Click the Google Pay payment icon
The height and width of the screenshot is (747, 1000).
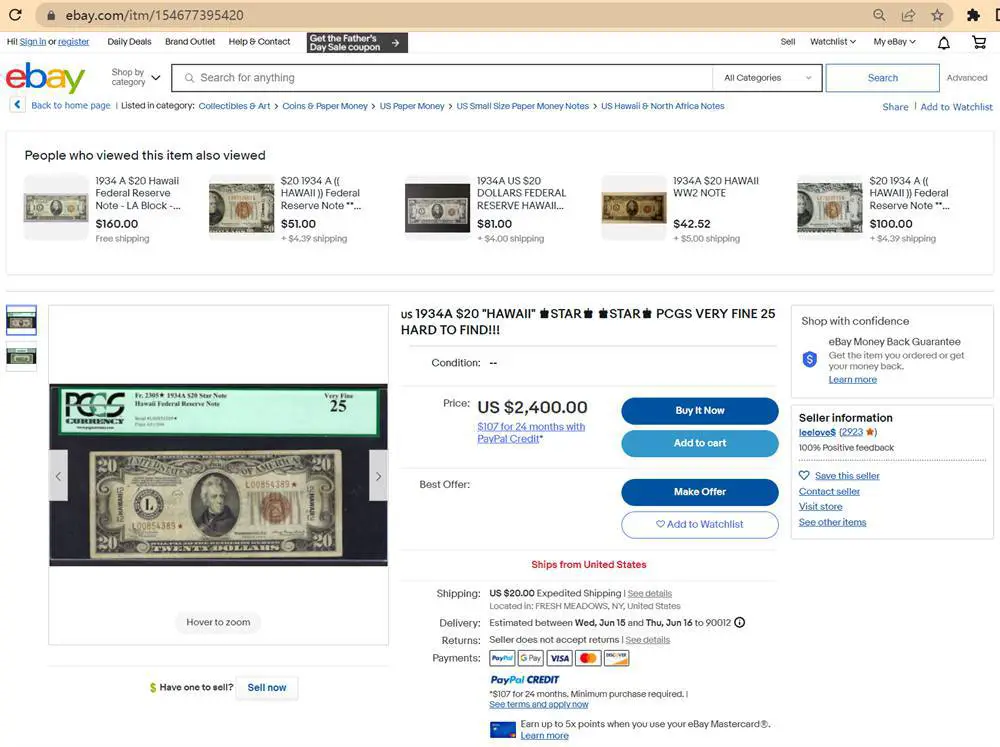coord(531,658)
